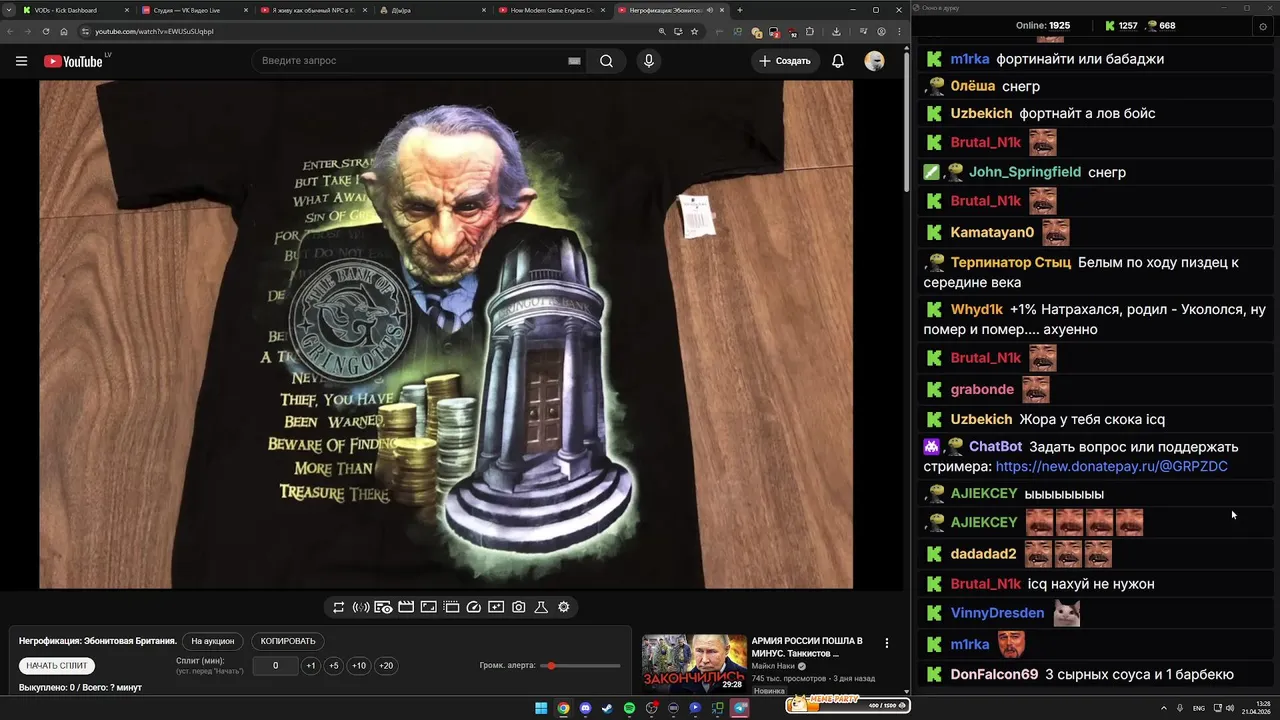Image resolution: width=1280 pixels, height=720 pixels.
Task: Click the КОПИРОВАТЬ button
Action: pos(288,641)
